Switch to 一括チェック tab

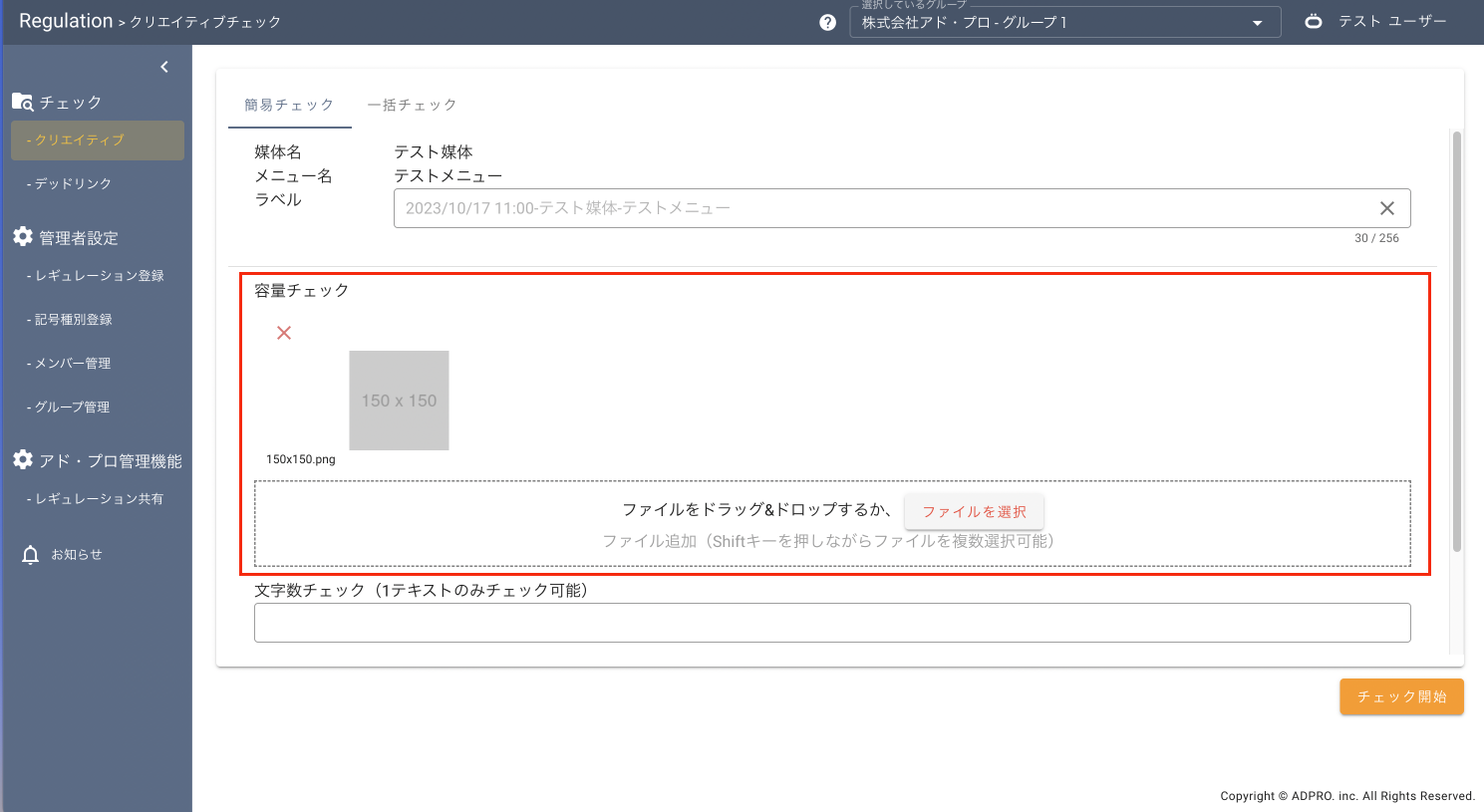pos(412,105)
